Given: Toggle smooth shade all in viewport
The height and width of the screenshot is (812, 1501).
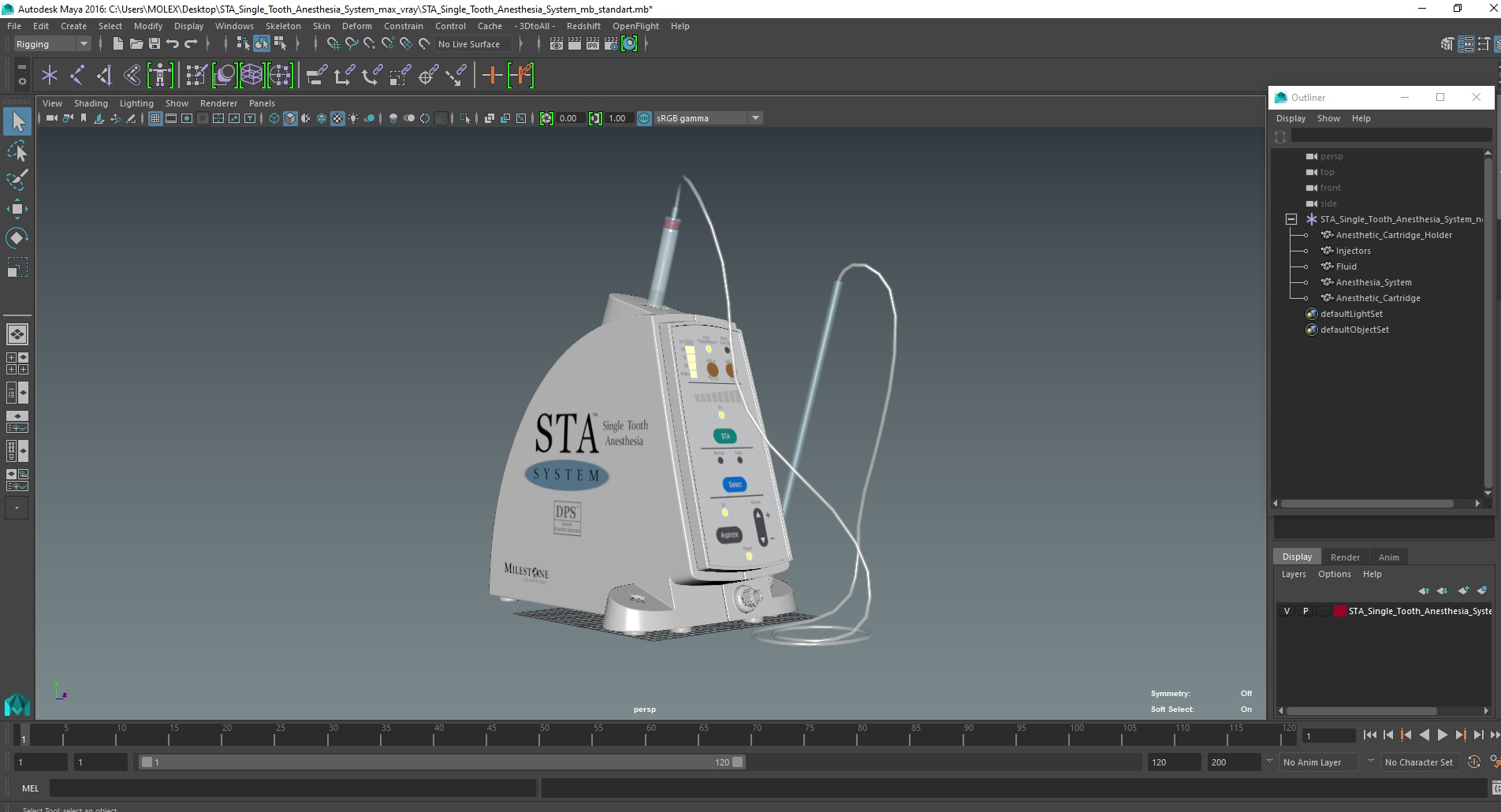Looking at the screenshot, I should [290, 118].
